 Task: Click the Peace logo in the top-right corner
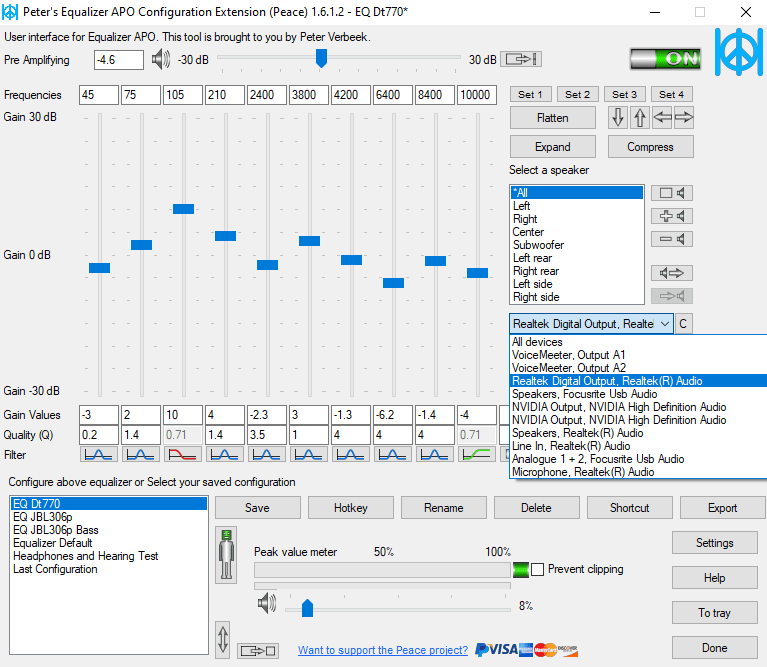(738, 52)
